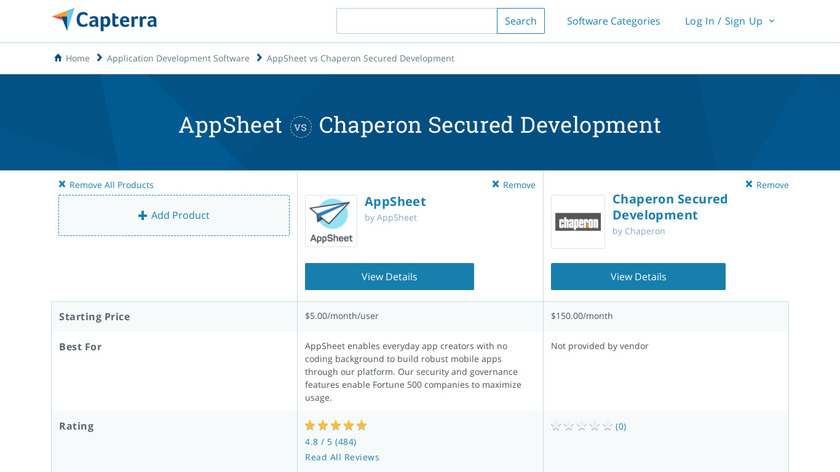Click the X icon beside Remove All Products
840x472 pixels.
[62, 184]
